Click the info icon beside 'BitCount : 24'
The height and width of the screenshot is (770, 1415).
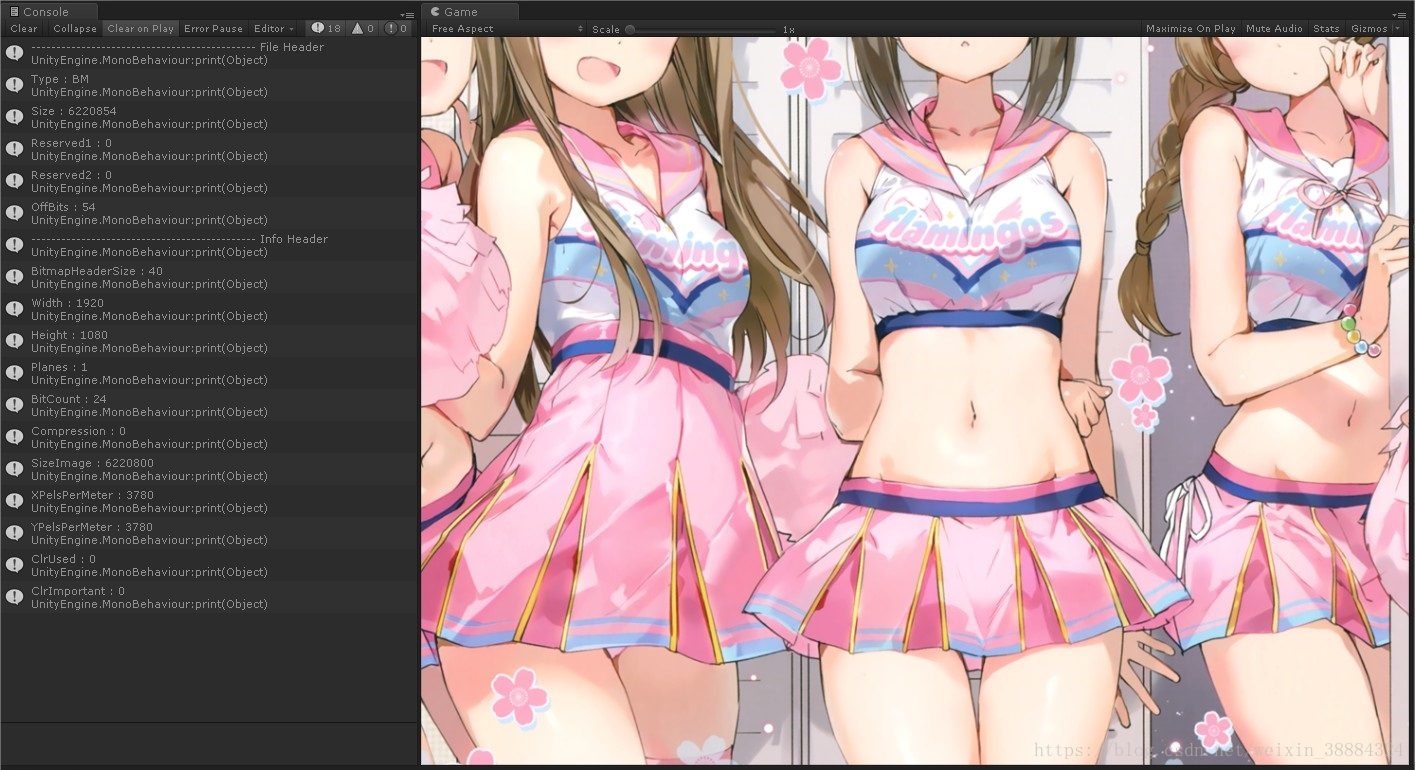(x=14, y=405)
